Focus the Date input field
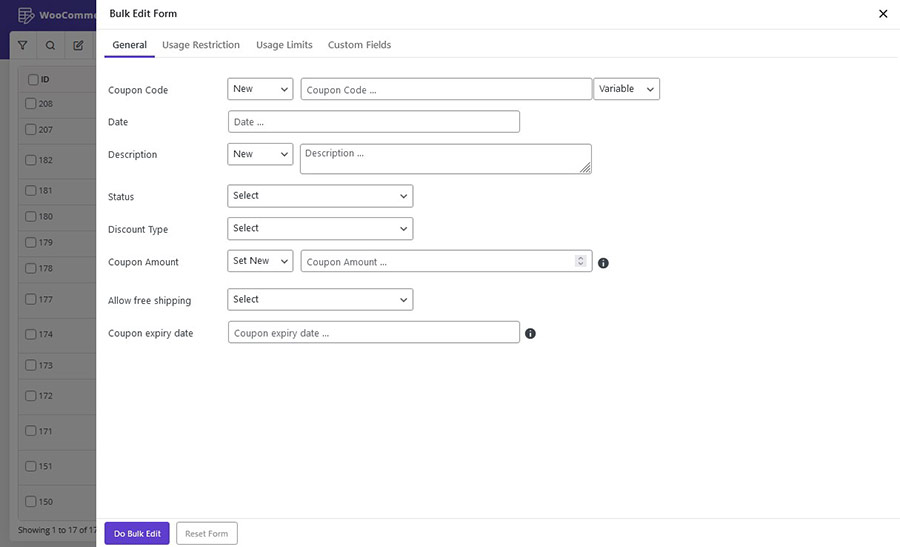The image size is (900, 547). coord(374,122)
